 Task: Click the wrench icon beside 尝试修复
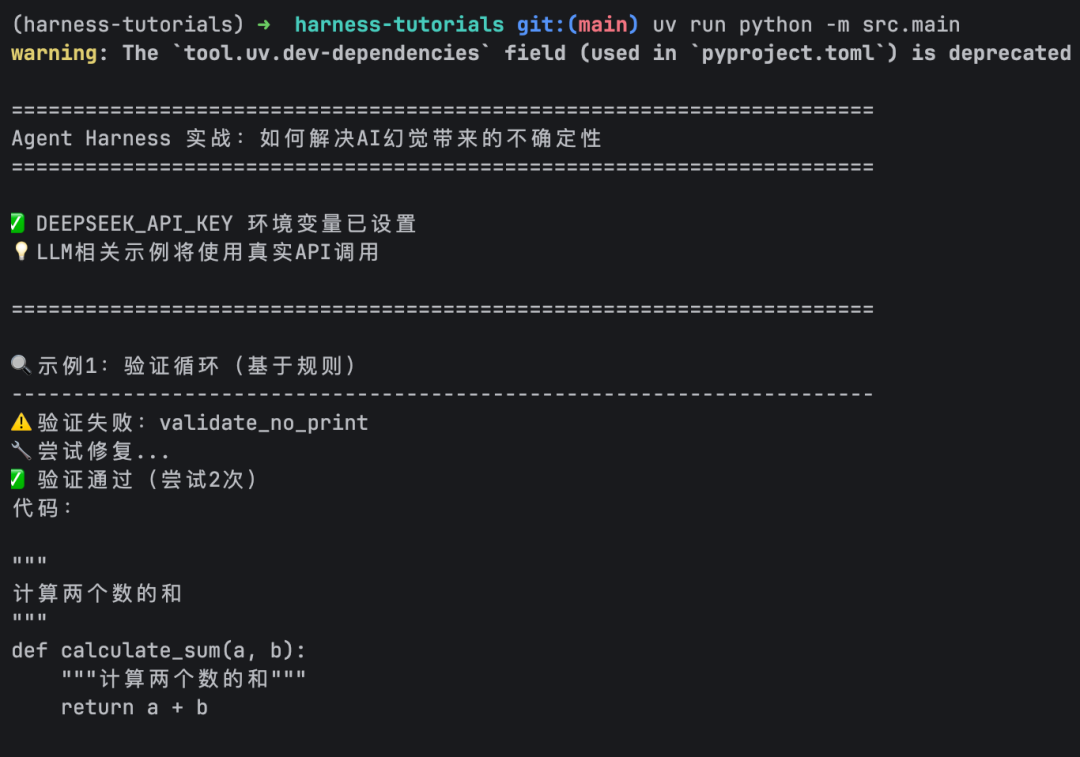(21, 451)
